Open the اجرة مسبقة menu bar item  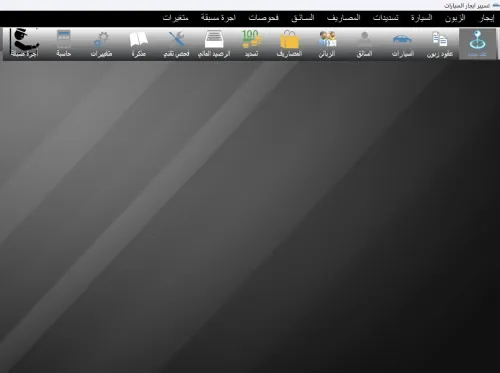pyautogui.click(x=218, y=18)
